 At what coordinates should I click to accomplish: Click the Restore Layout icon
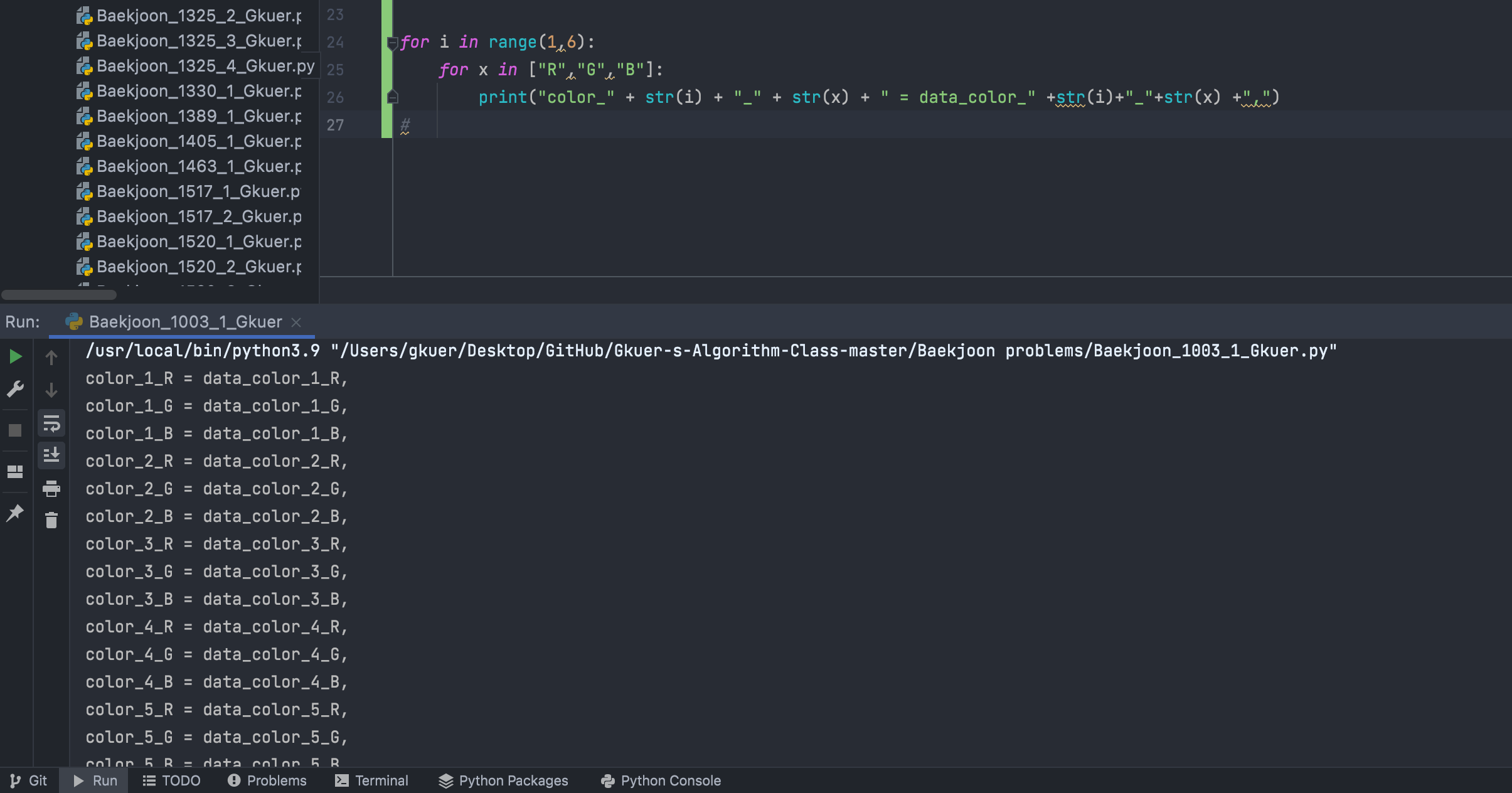coord(16,471)
